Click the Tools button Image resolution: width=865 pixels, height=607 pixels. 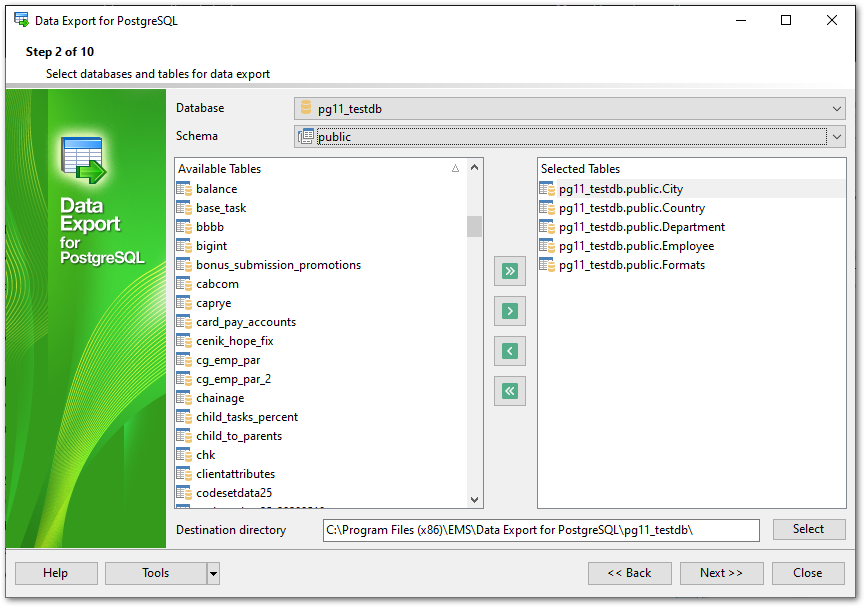pos(156,573)
